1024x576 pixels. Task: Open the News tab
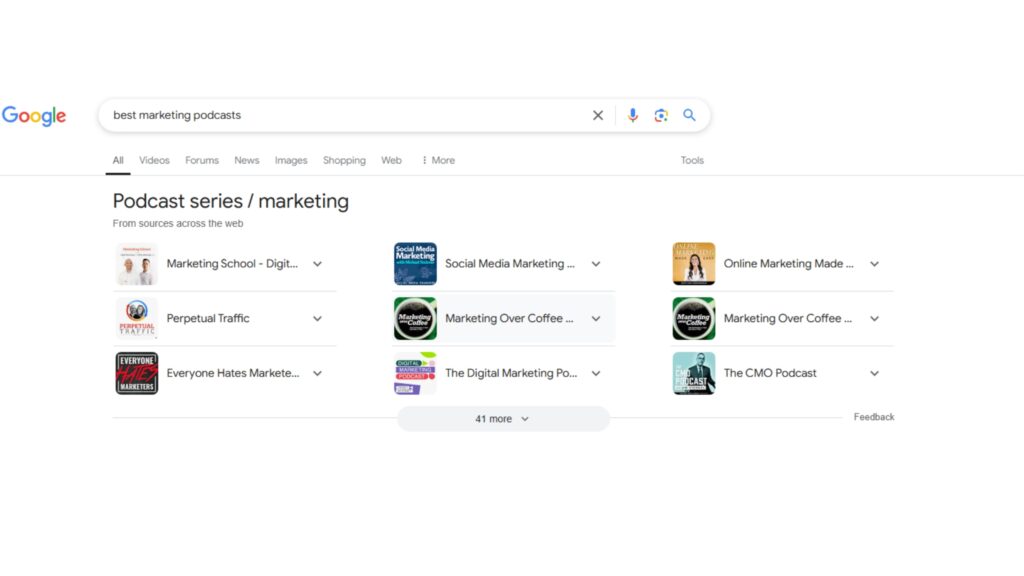coord(247,160)
